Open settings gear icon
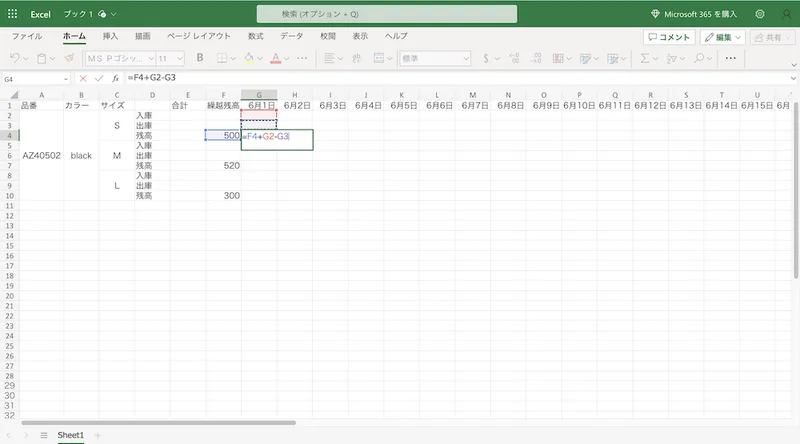The height and width of the screenshot is (444, 800). (760, 14)
